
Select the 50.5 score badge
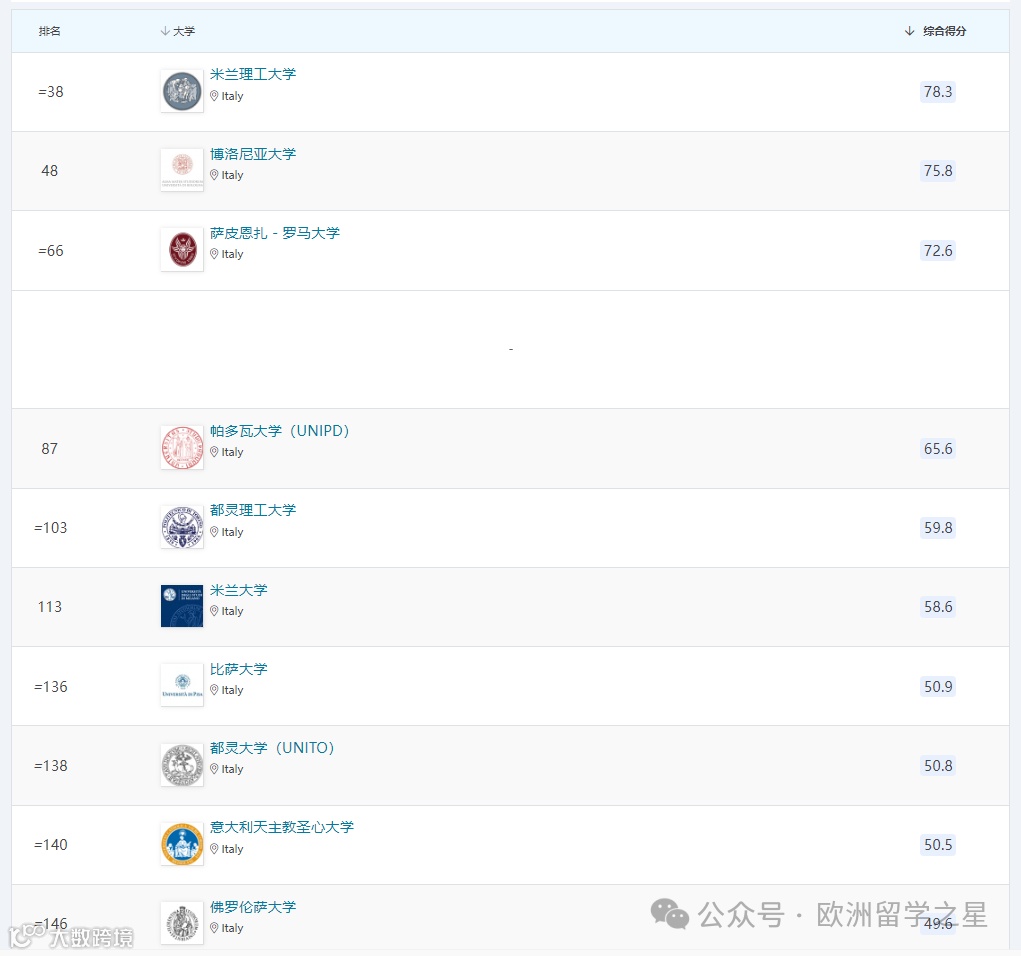(938, 845)
